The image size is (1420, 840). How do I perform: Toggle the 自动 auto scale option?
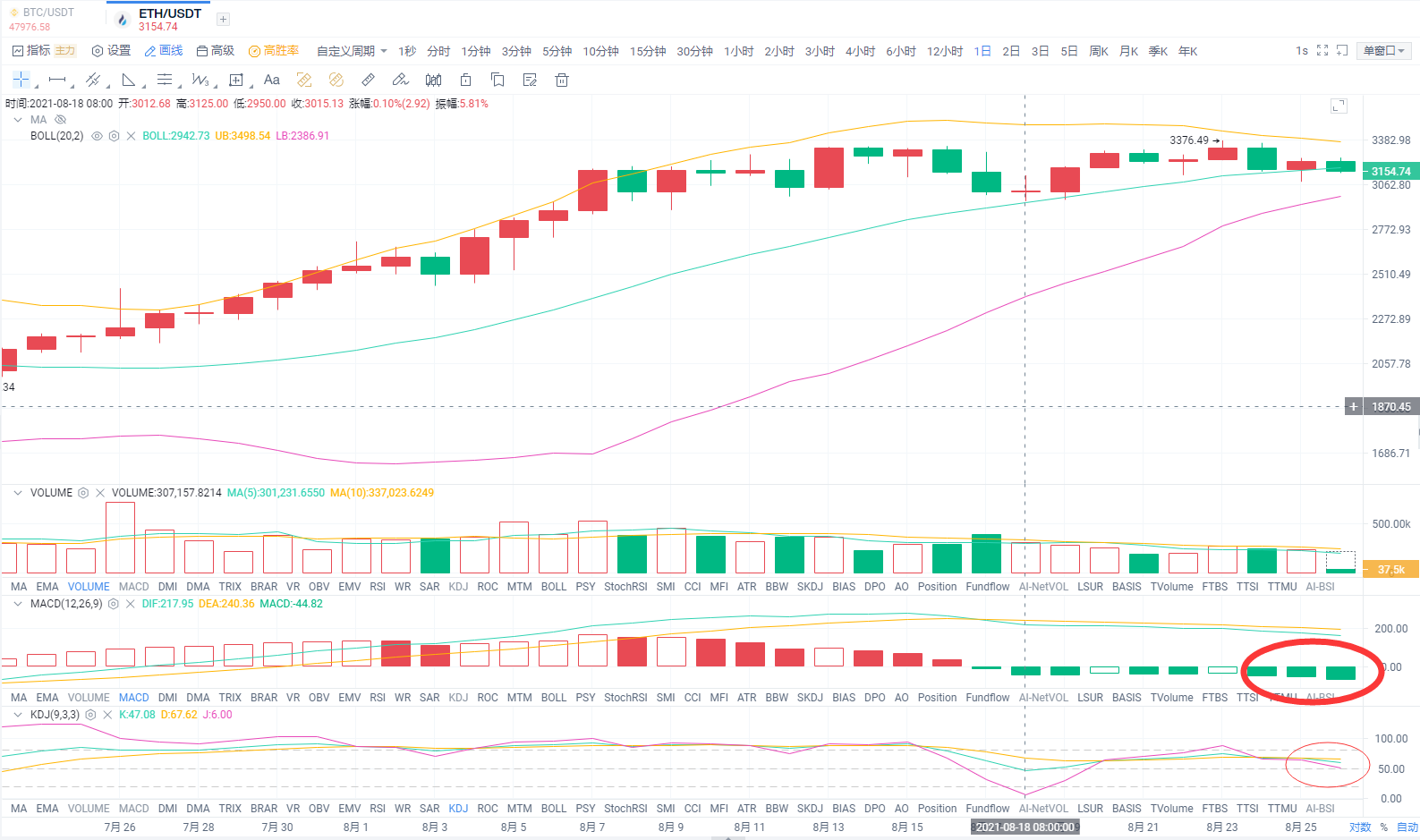coord(1407,827)
